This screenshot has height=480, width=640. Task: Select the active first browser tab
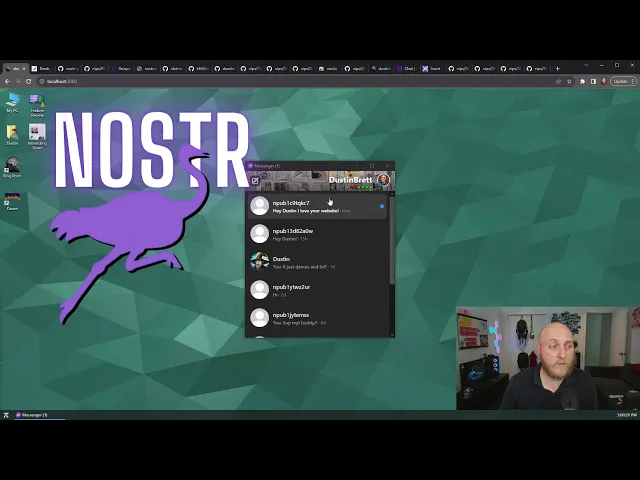[x=15, y=69]
